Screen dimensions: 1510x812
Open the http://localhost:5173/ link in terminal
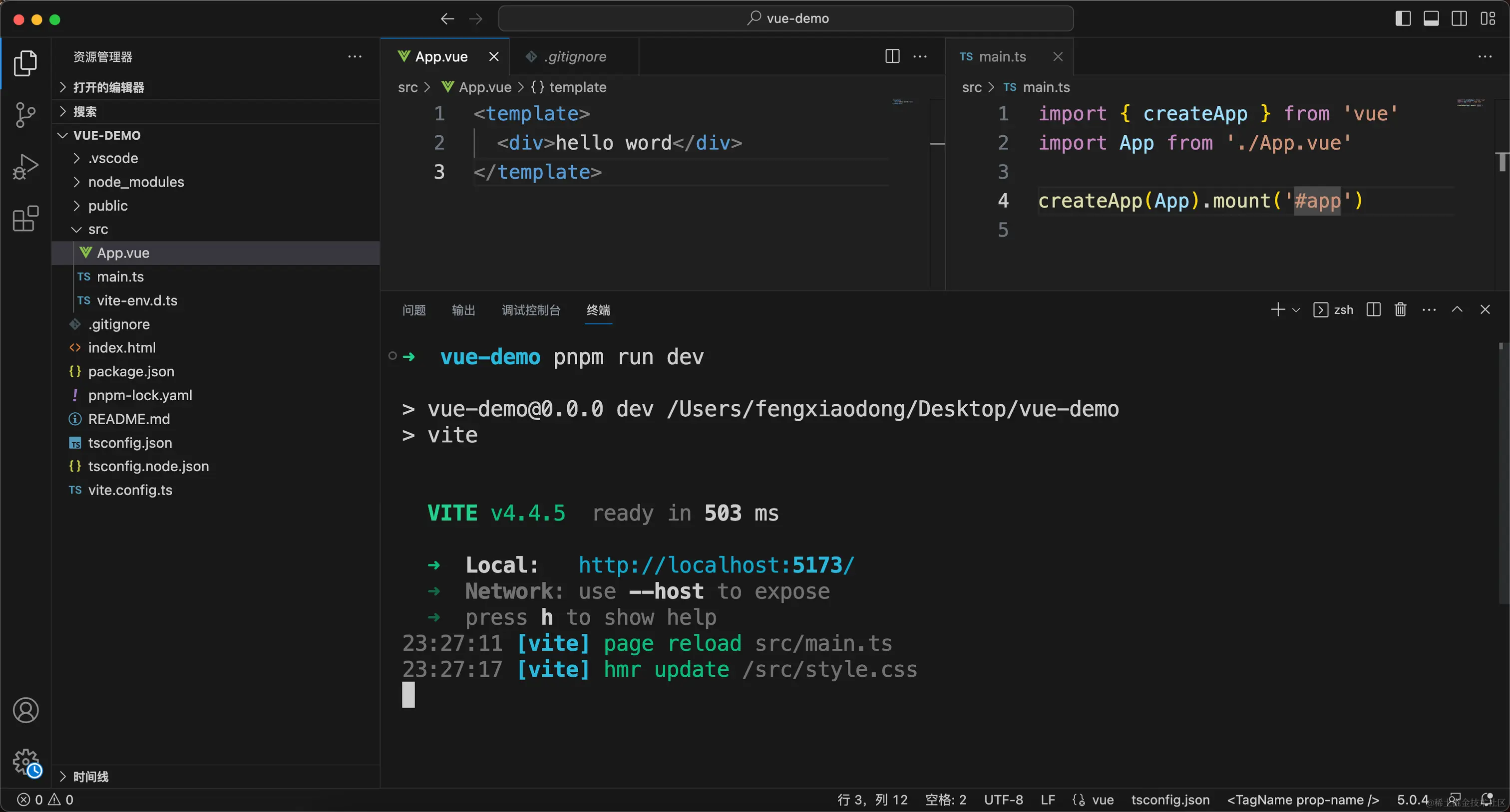tap(716, 565)
